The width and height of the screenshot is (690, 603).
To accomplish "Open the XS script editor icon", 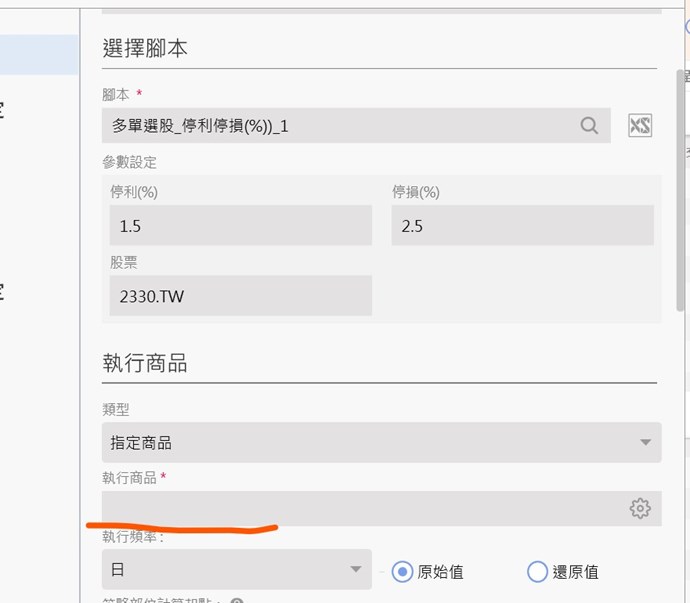I will (640, 125).
